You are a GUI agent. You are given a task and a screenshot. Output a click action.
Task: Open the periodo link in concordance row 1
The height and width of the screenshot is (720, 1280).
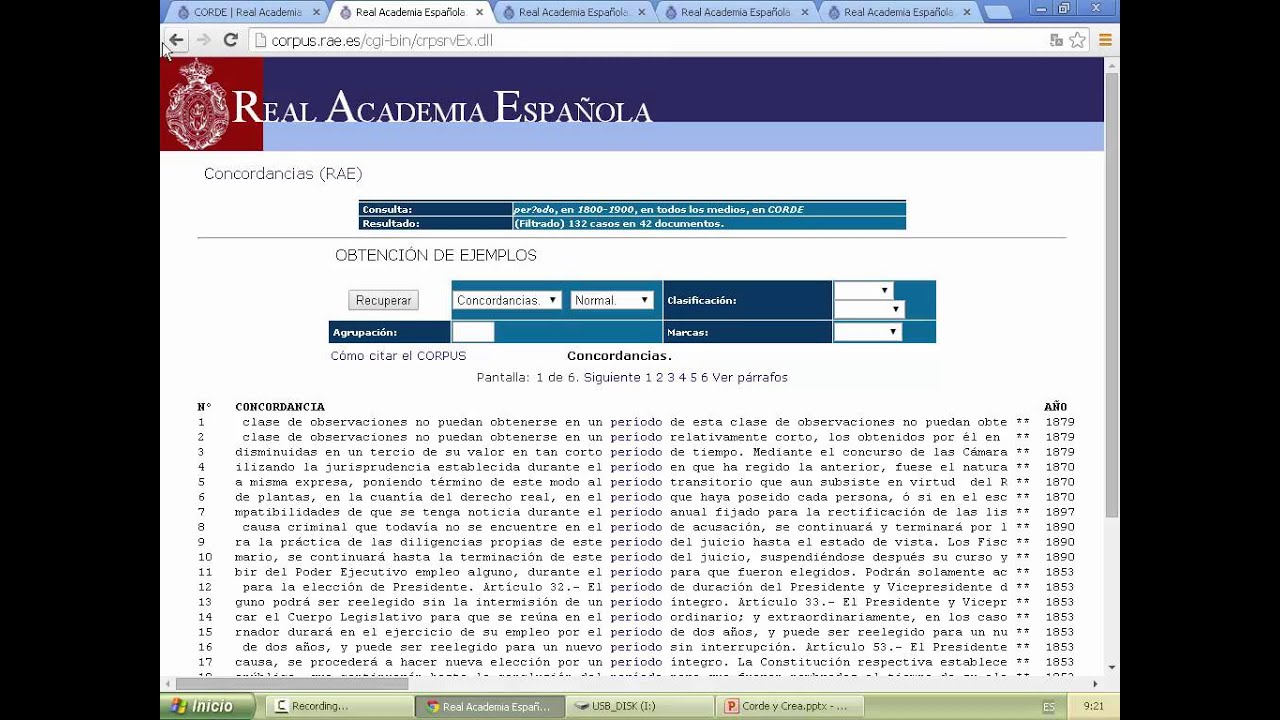click(x=636, y=422)
